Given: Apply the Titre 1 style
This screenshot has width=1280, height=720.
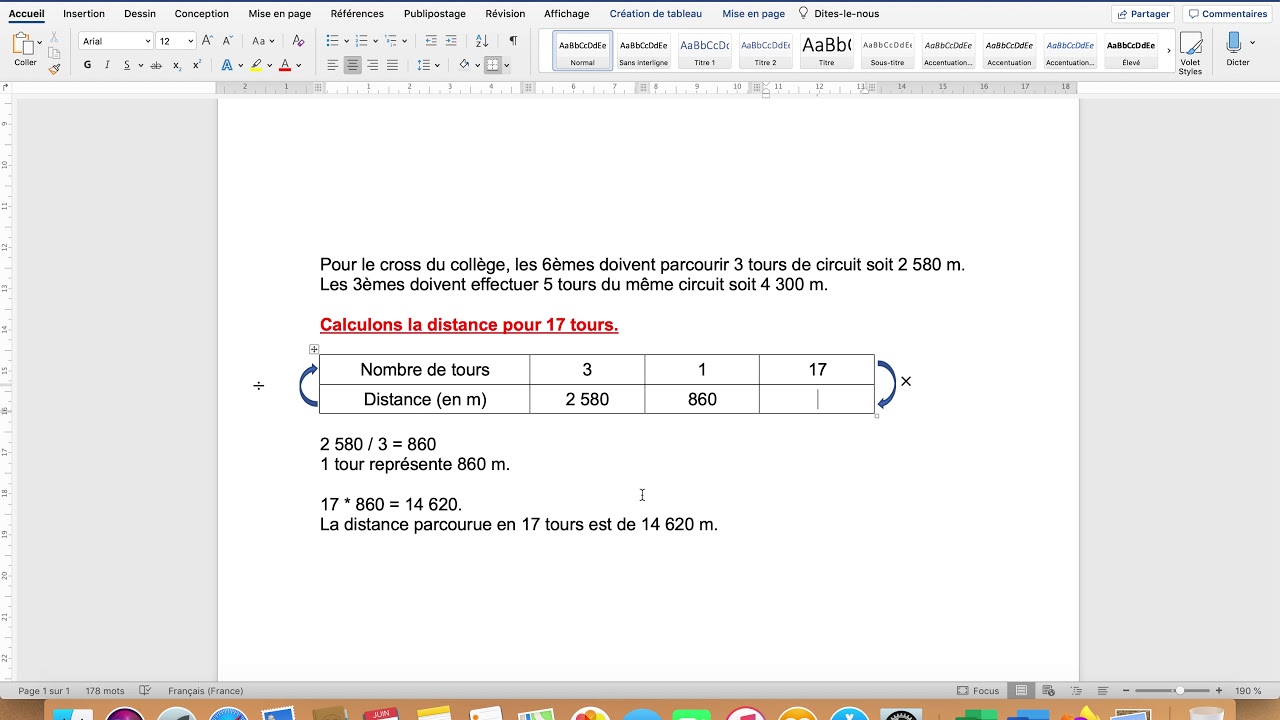Looking at the screenshot, I should [x=704, y=51].
